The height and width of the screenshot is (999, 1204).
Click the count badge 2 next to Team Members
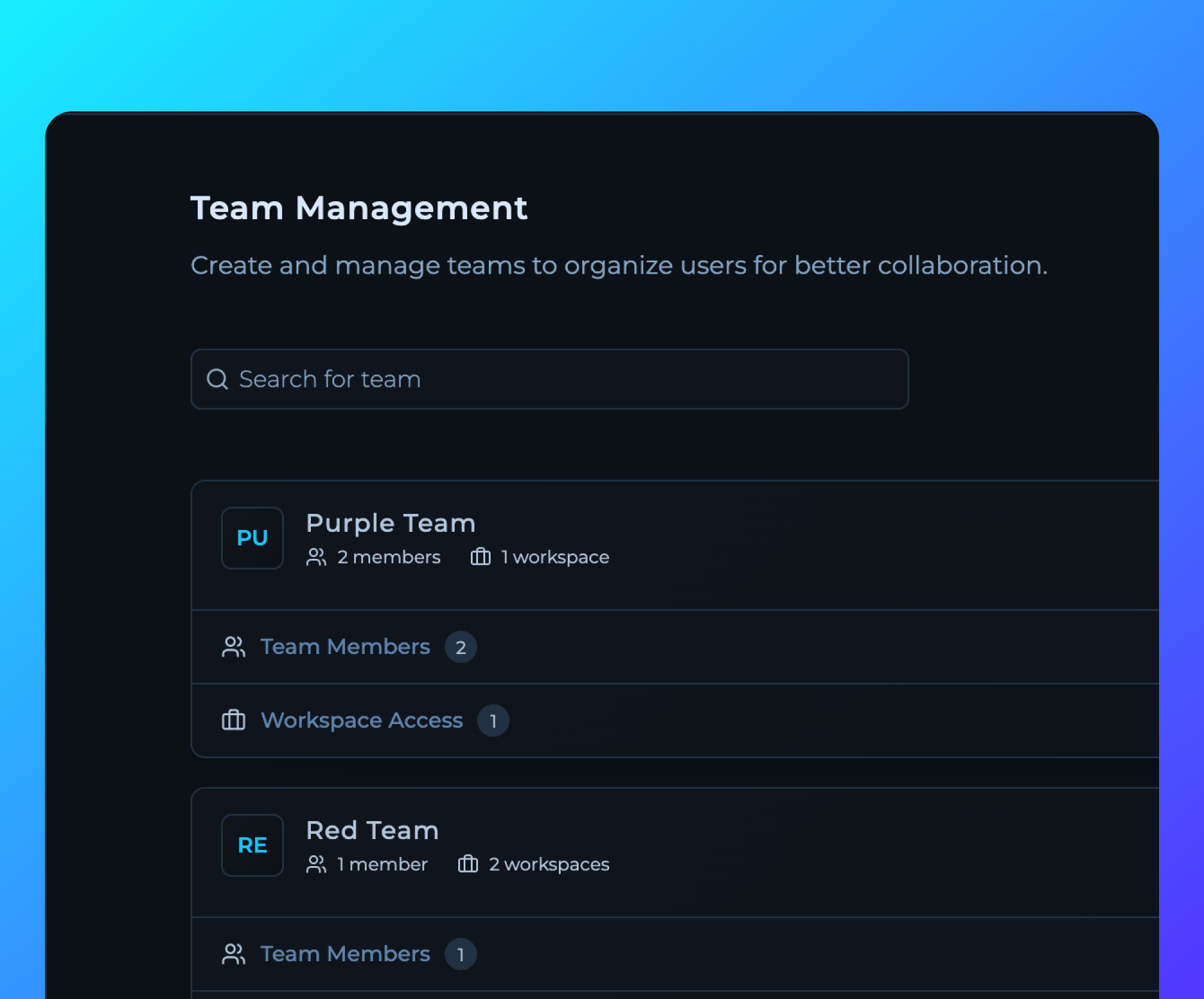[461, 647]
